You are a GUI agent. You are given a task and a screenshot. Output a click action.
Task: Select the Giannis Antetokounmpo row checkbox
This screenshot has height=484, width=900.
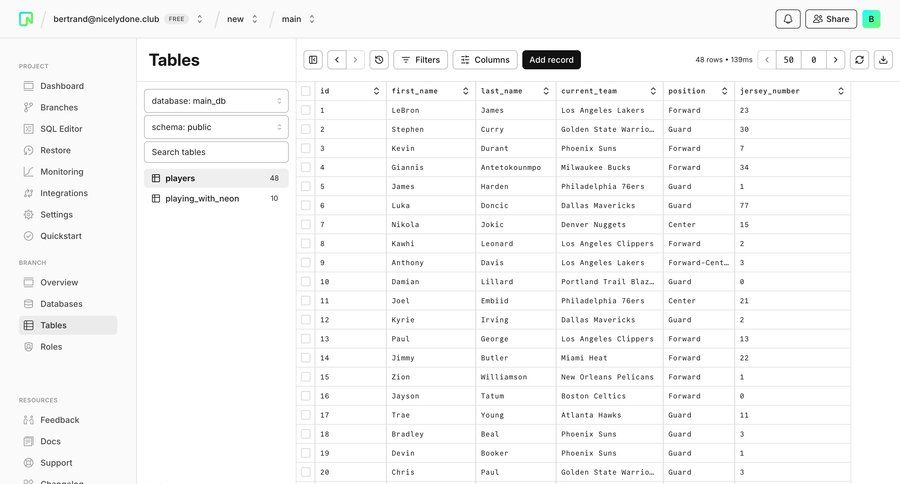(x=306, y=167)
